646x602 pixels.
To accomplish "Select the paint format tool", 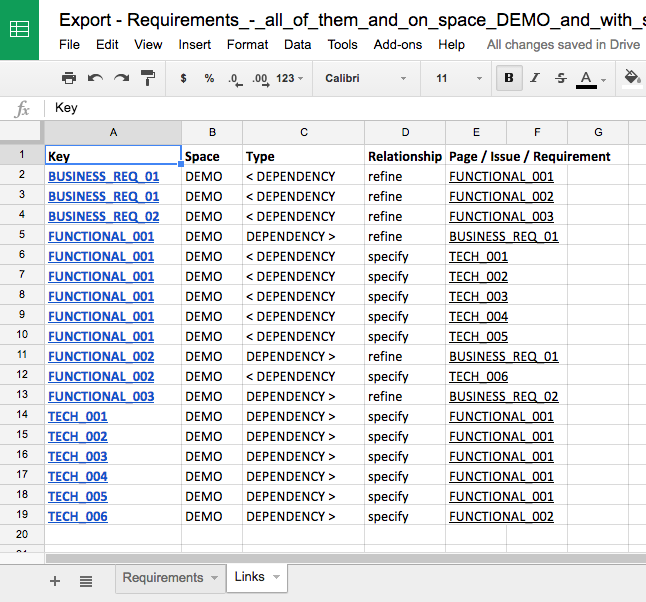I will (x=147, y=78).
